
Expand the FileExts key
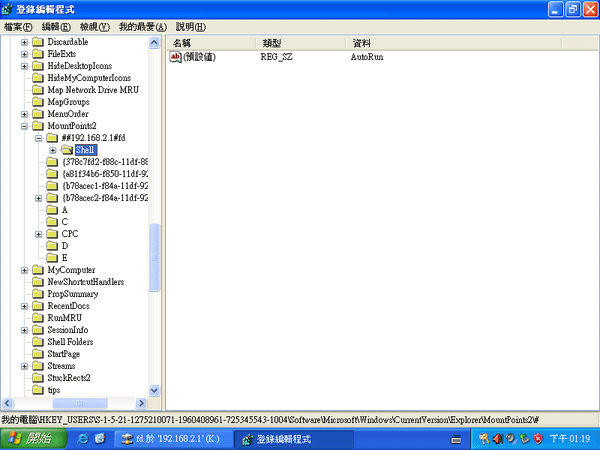(24, 54)
